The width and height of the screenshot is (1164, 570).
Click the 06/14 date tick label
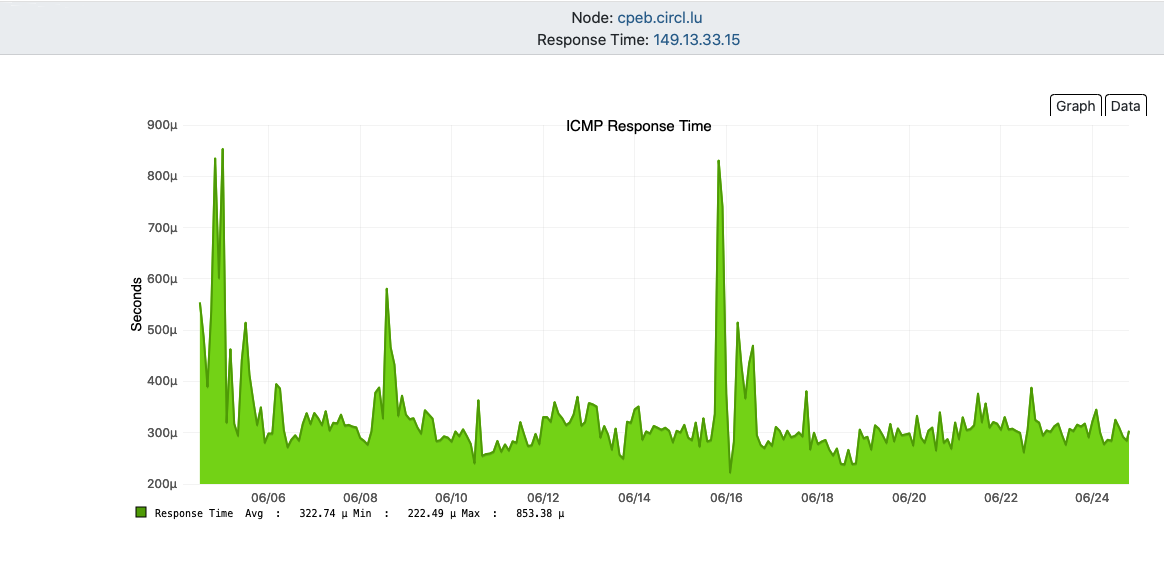(x=634, y=498)
